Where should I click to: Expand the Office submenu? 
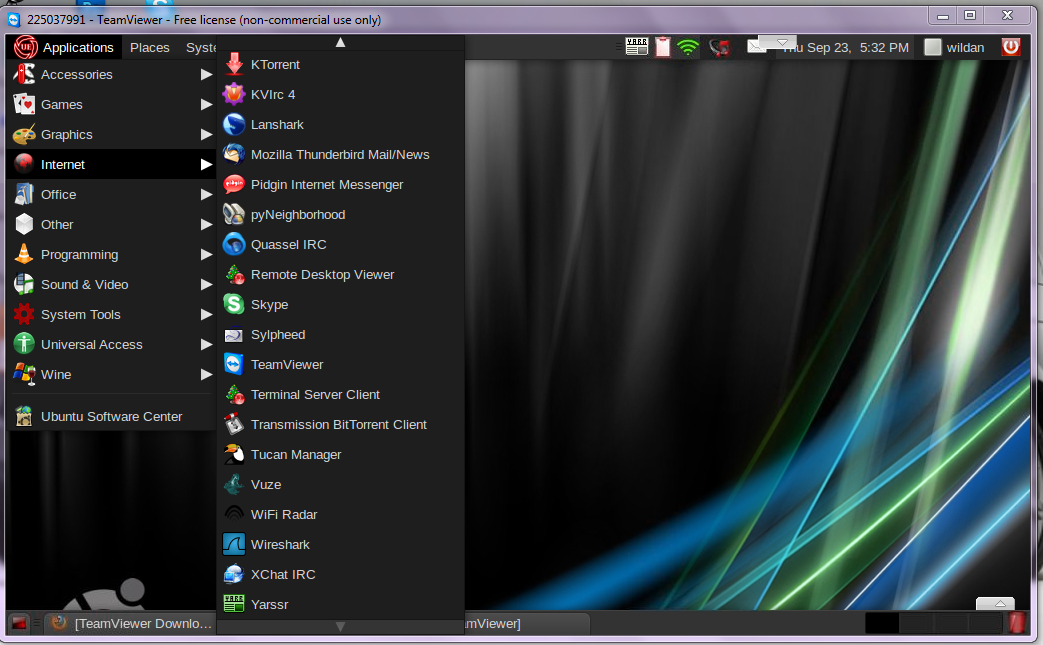tap(111, 194)
